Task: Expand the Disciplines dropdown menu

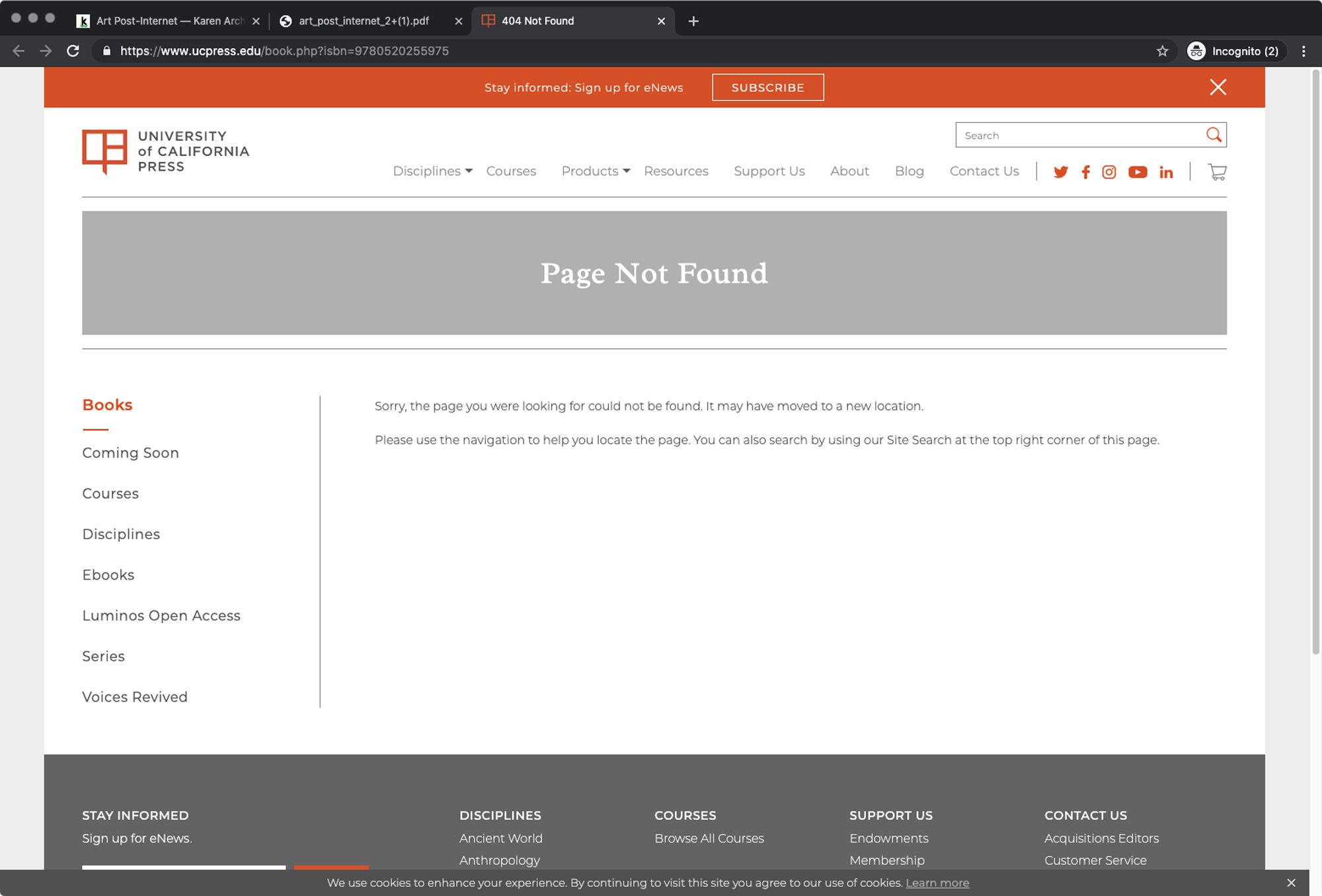Action: [432, 171]
